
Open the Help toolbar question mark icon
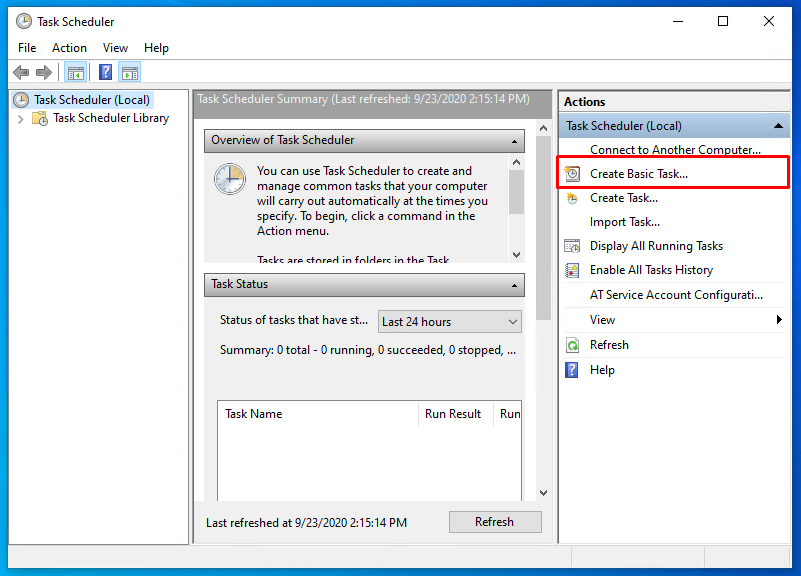coord(105,73)
